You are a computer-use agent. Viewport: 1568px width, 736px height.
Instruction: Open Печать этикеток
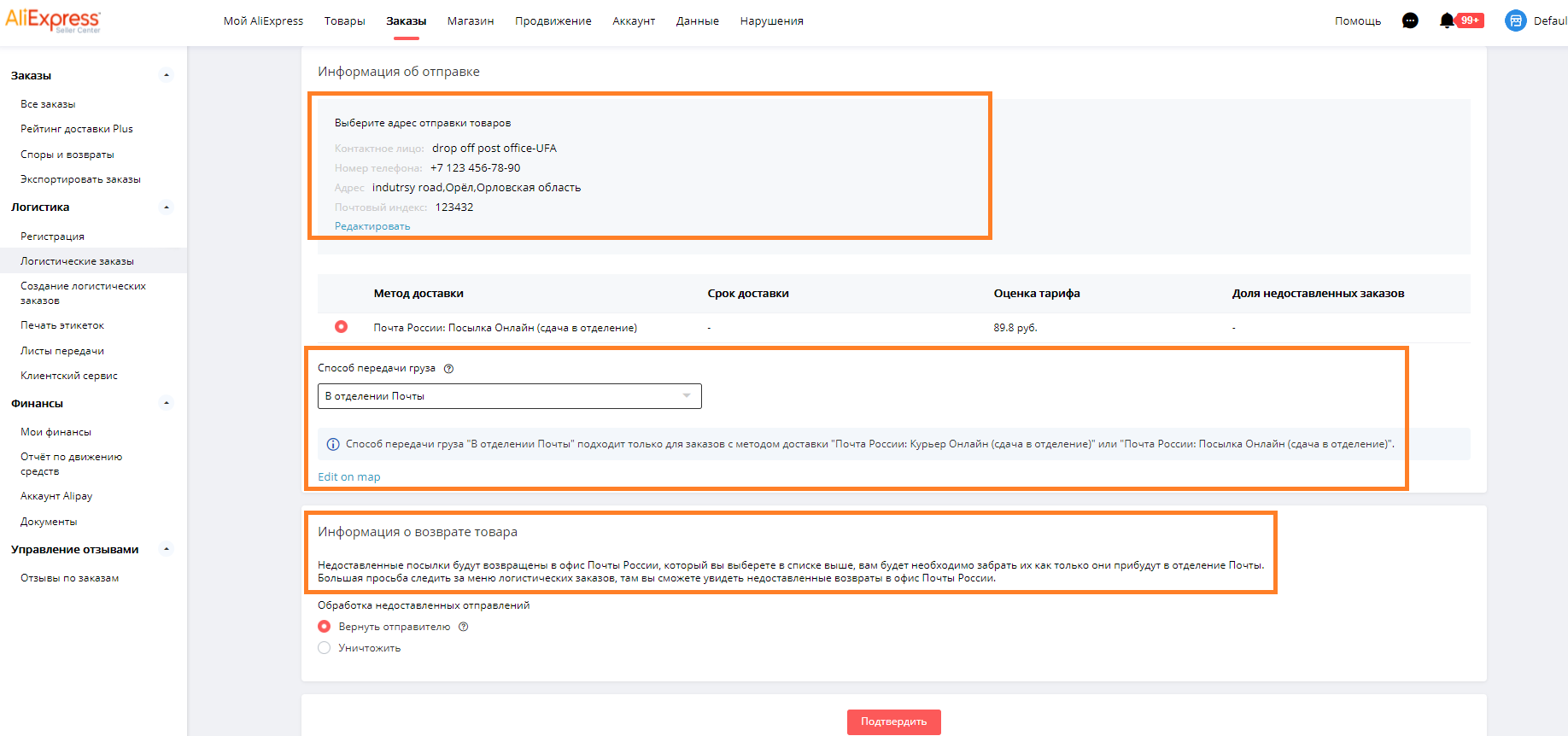[62, 325]
